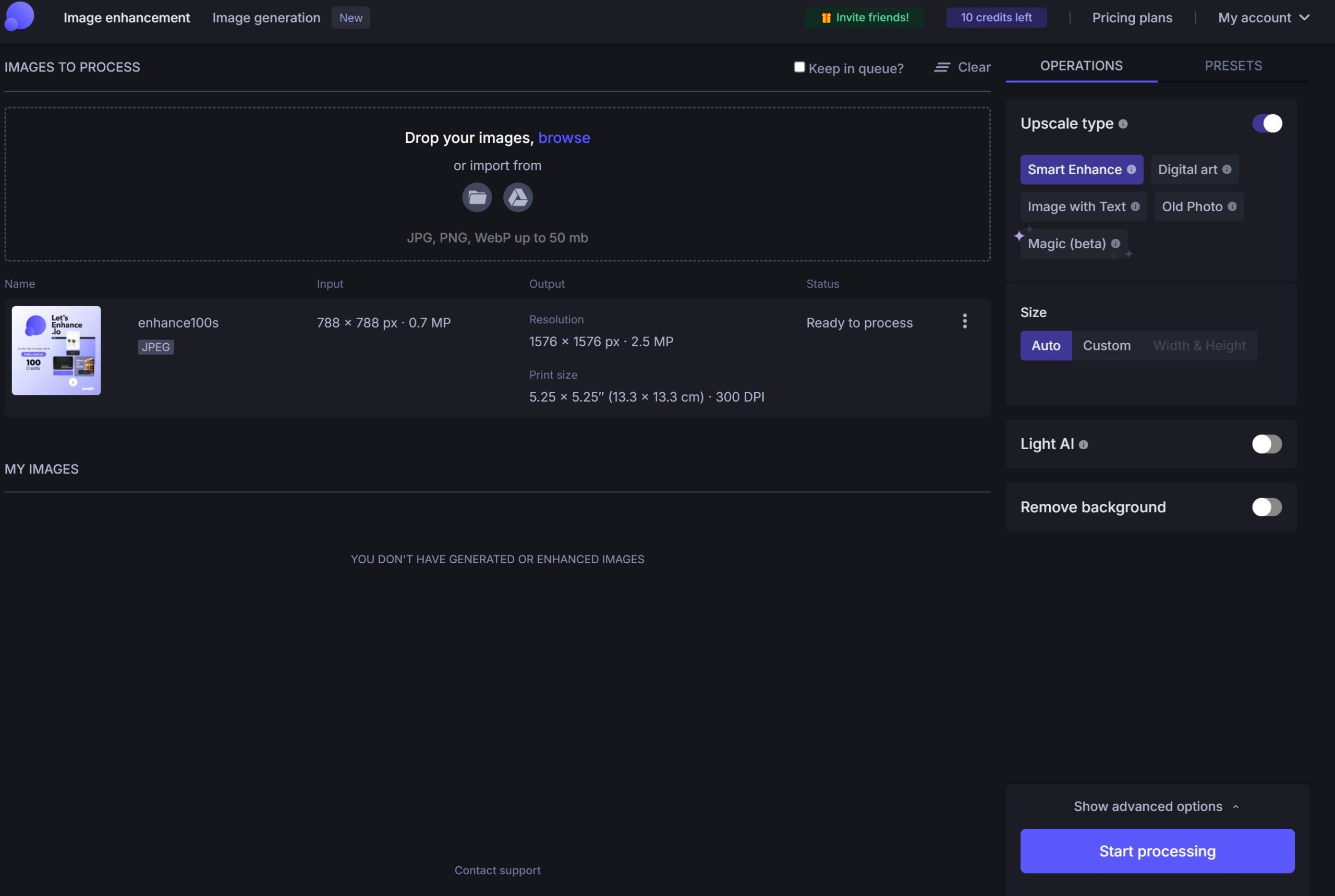Import images from computer folder icon

[x=477, y=198]
